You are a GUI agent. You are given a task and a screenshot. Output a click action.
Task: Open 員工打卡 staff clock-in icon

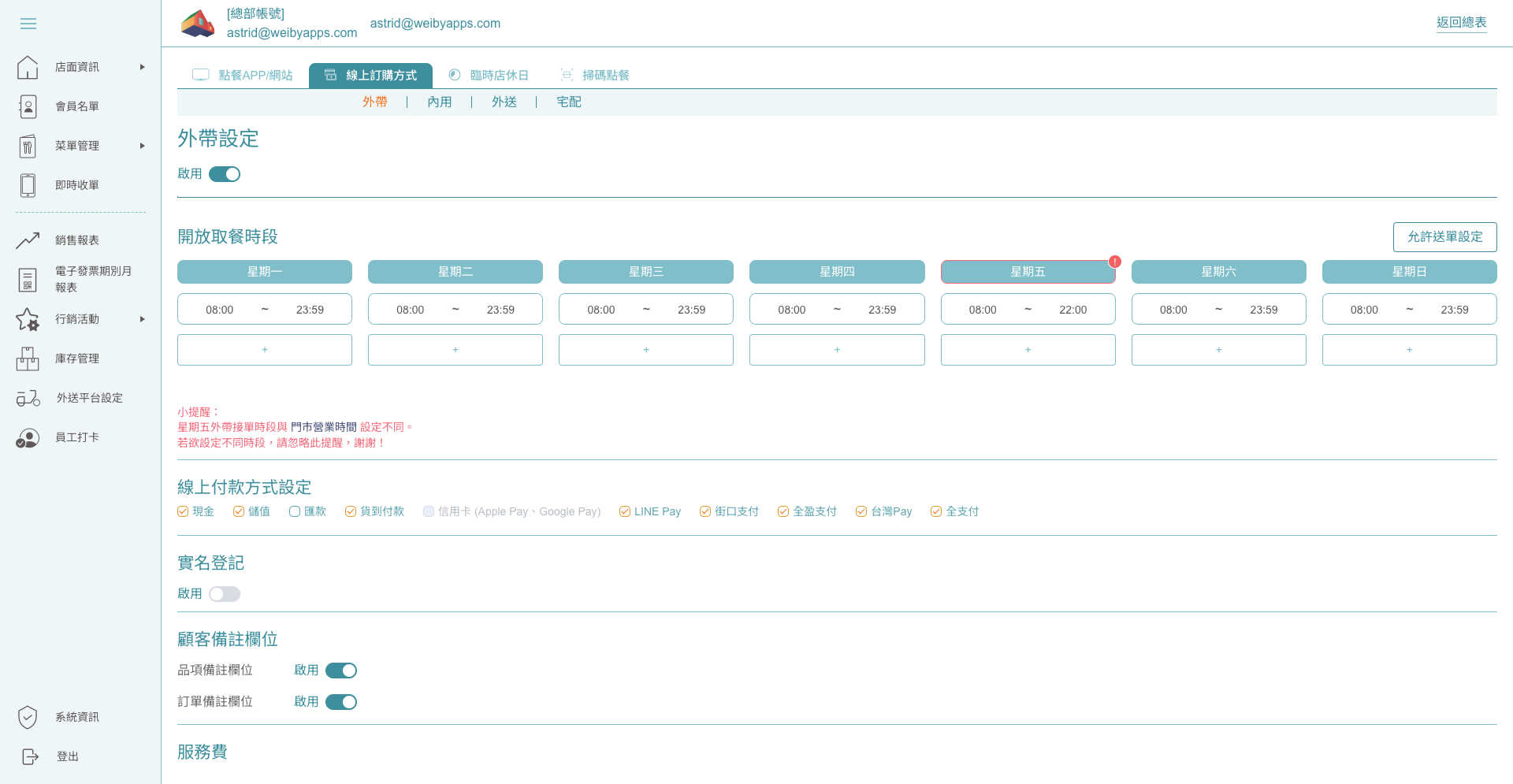pos(28,437)
